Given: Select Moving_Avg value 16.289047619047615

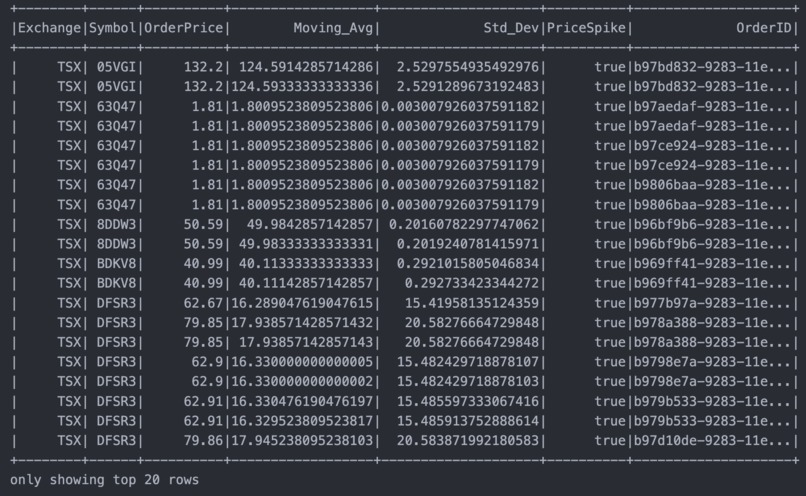Looking at the screenshot, I should (302, 303).
